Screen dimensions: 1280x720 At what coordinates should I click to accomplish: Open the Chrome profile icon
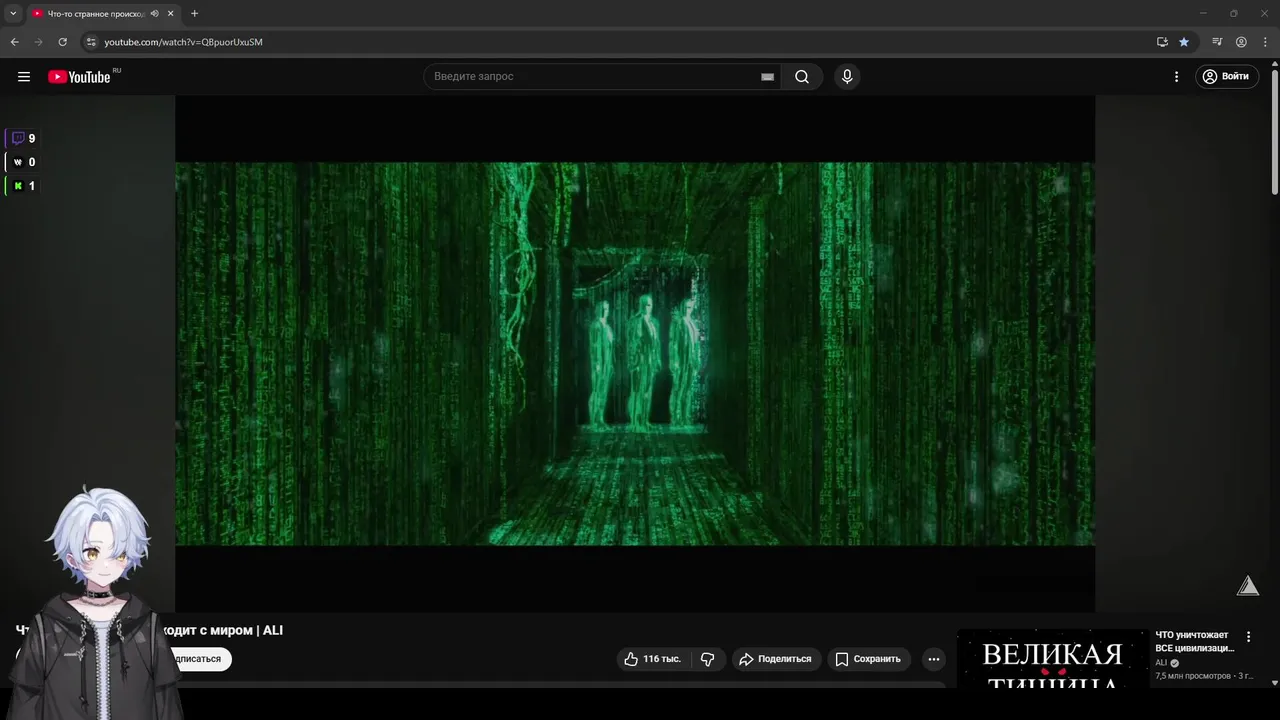click(x=1241, y=42)
